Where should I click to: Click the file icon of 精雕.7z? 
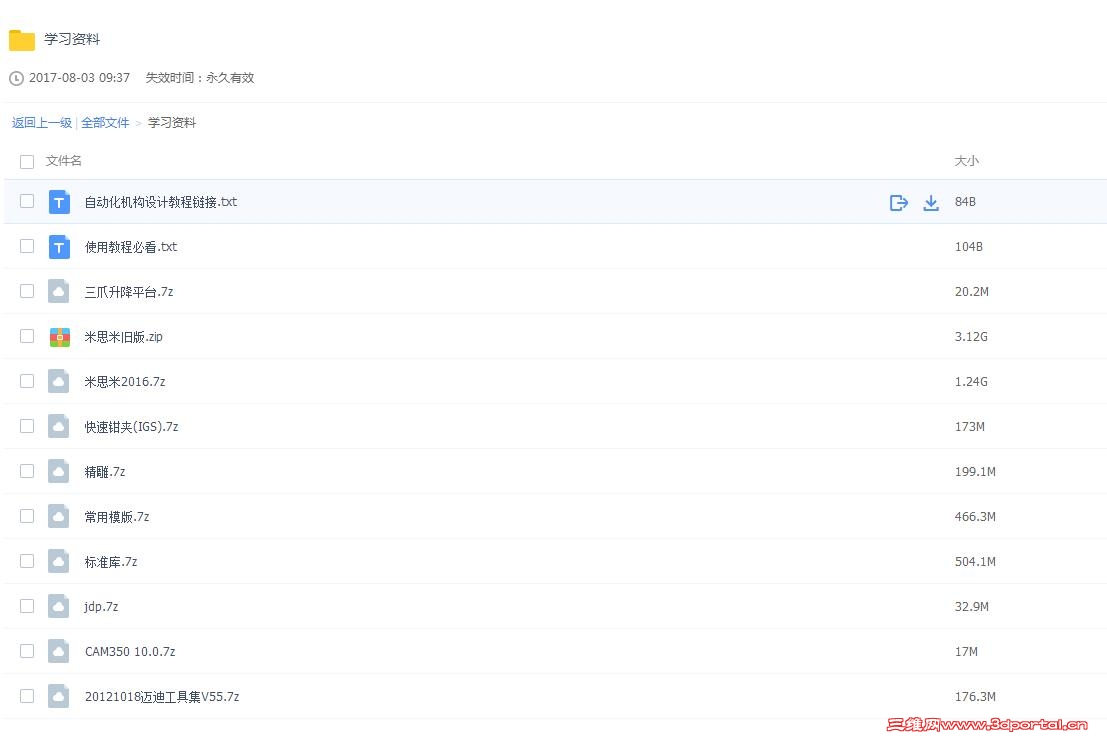click(59, 471)
